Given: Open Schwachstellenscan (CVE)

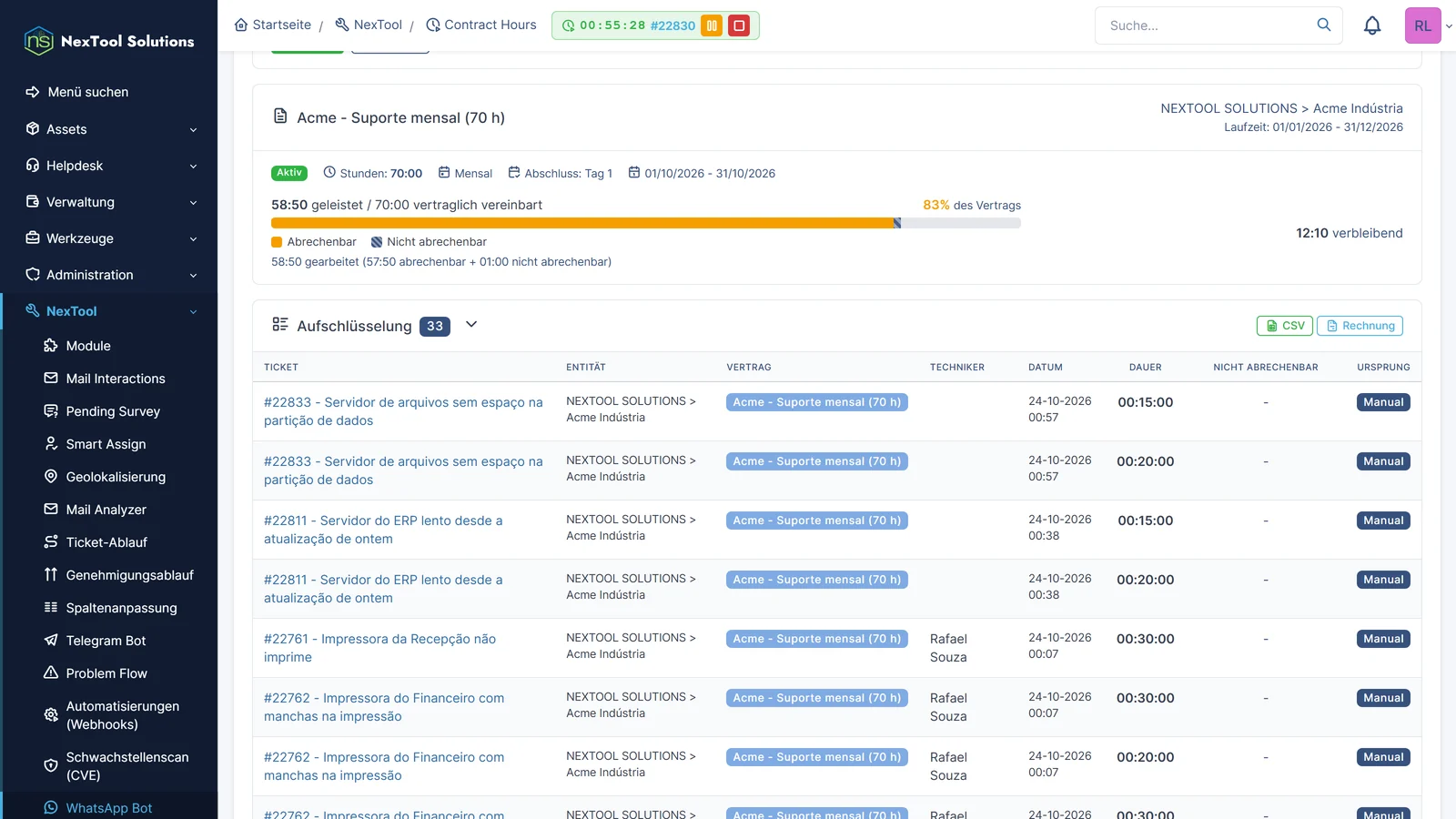Looking at the screenshot, I should [x=126, y=766].
